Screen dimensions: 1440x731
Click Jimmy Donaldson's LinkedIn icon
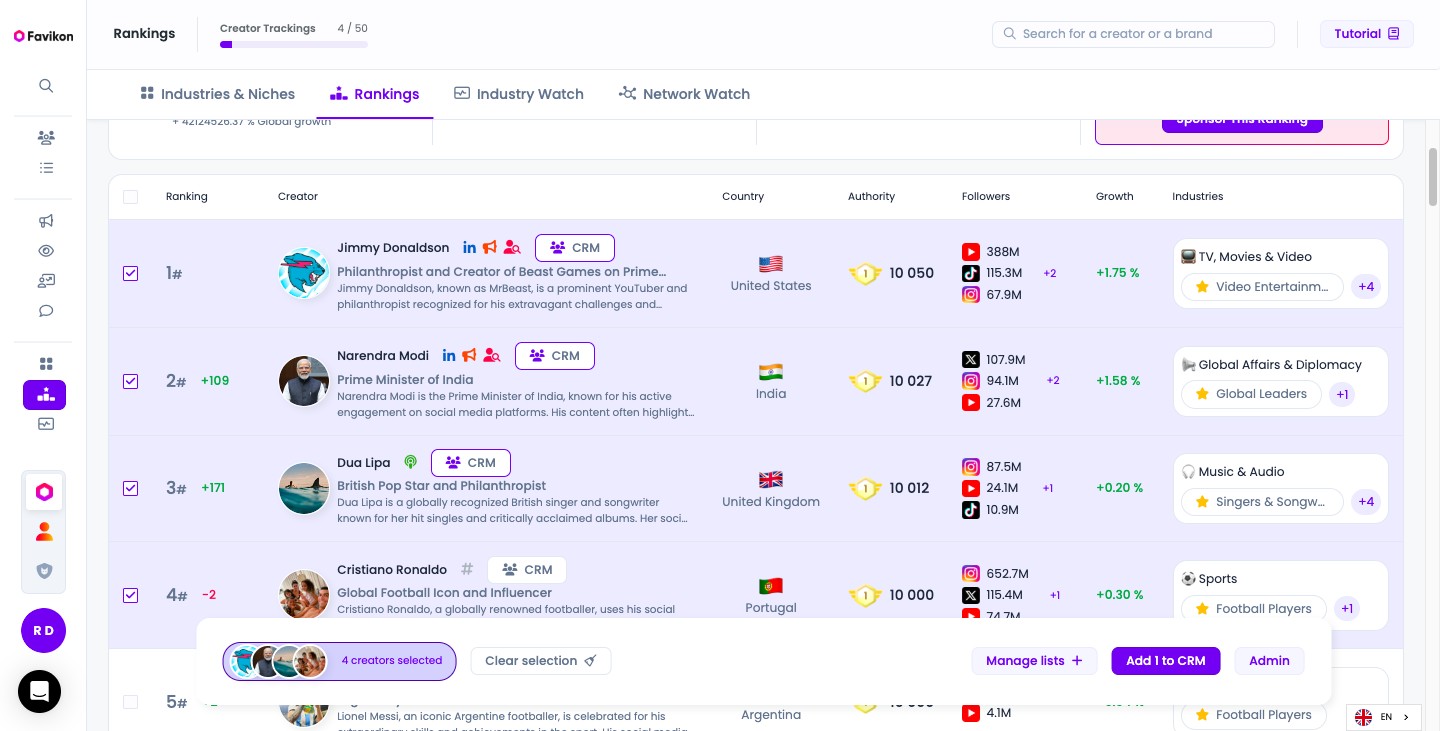tap(470, 247)
